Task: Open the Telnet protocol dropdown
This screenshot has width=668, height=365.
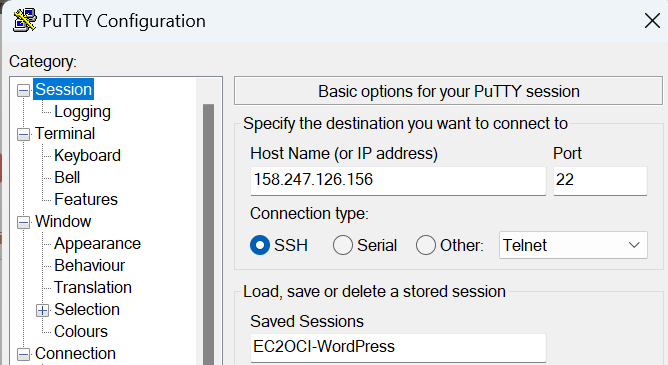Action: click(573, 245)
